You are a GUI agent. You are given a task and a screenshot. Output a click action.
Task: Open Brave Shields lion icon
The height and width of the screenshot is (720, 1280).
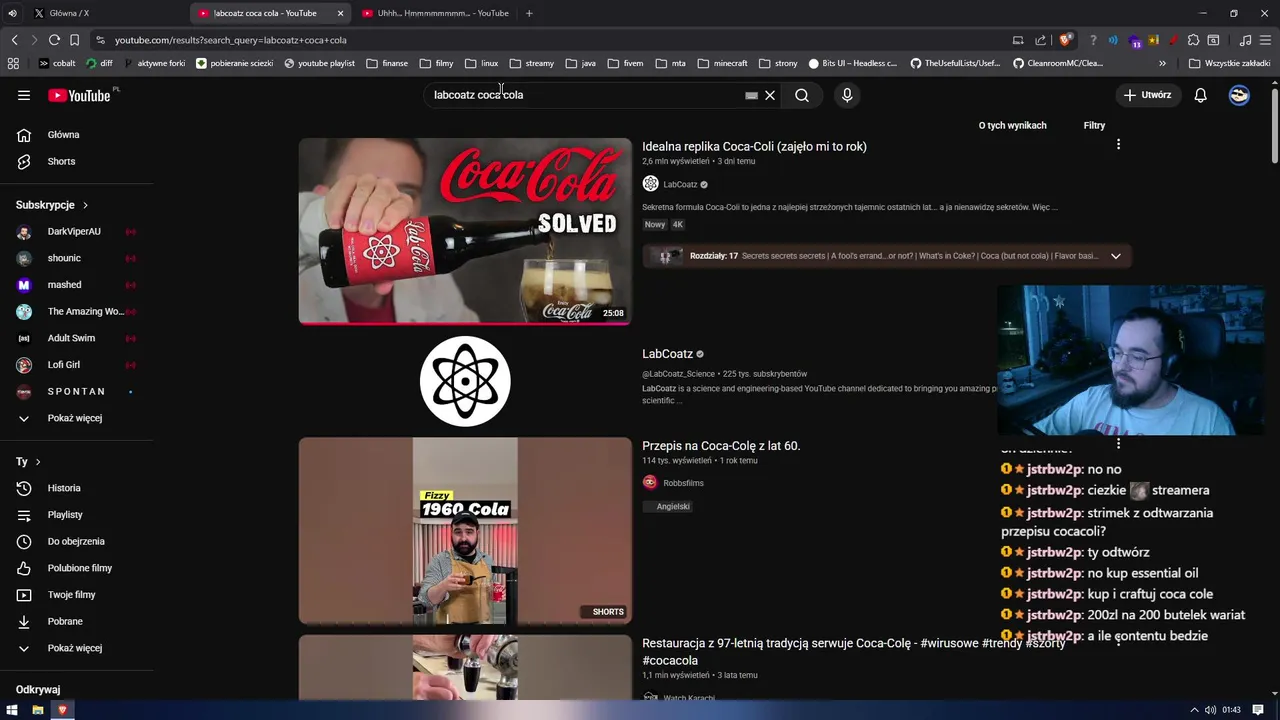tap(1065, 40)
